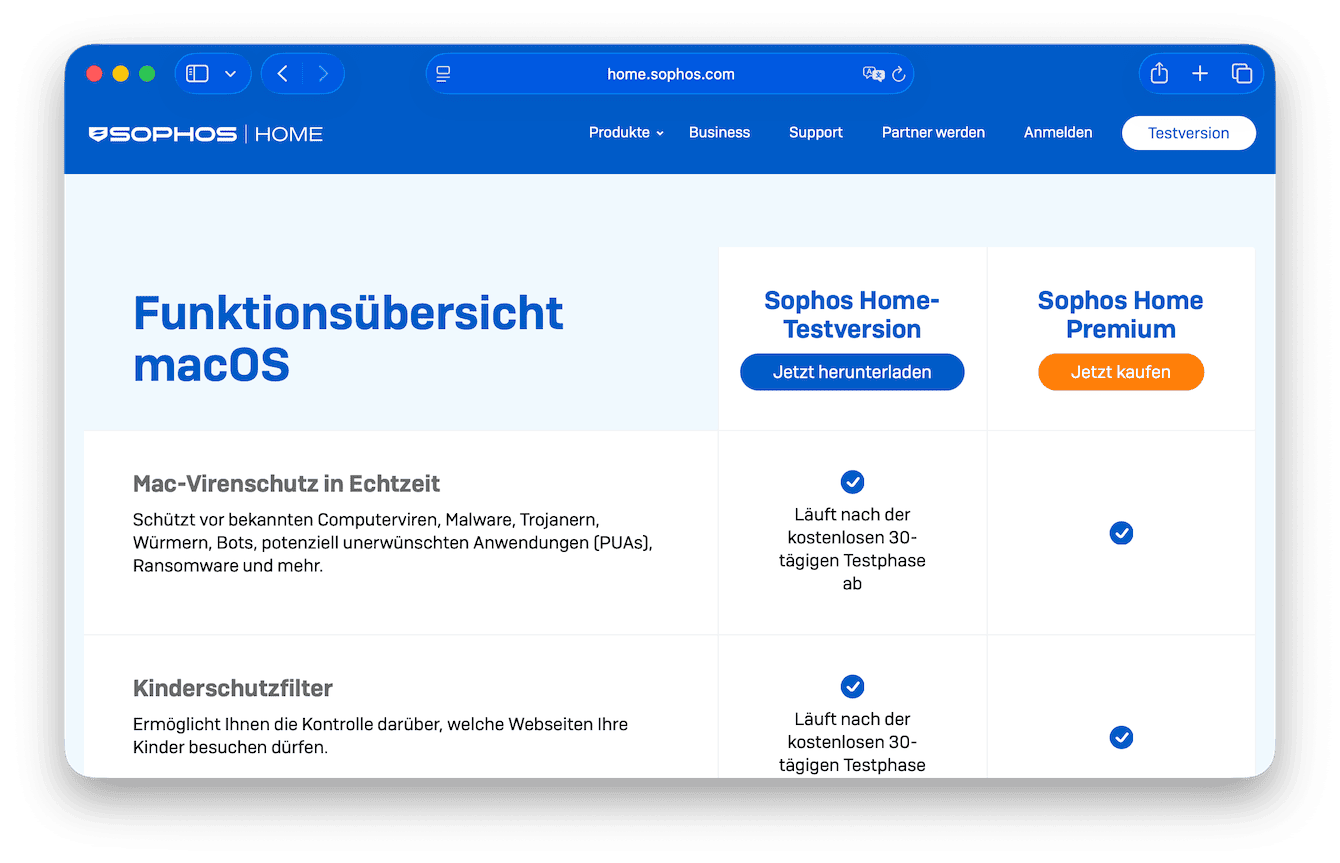This screenshot has width=1340, height=863.
Task: Open the chevron next to the sidebar button
Action: (231, 73)
